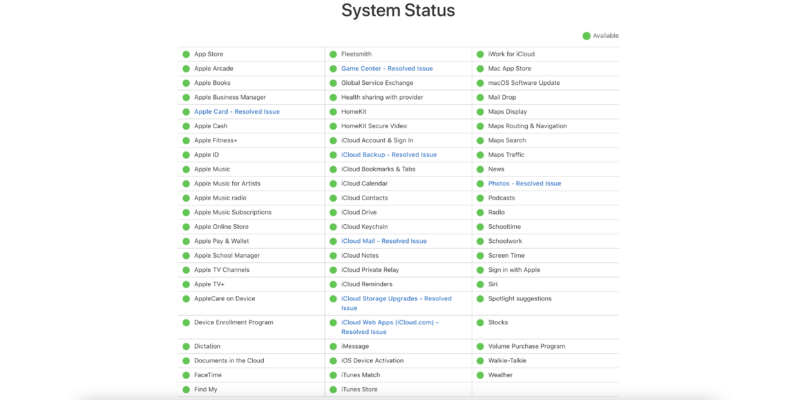Click the green dot next to Fleetsmith

click(x=333, y=54)
